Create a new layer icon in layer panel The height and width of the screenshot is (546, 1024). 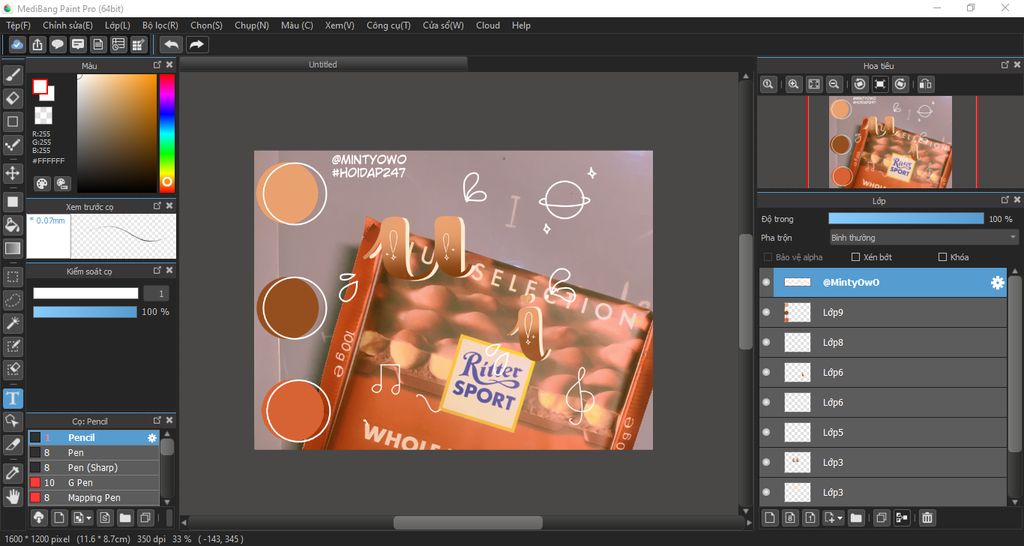point(770,518)
